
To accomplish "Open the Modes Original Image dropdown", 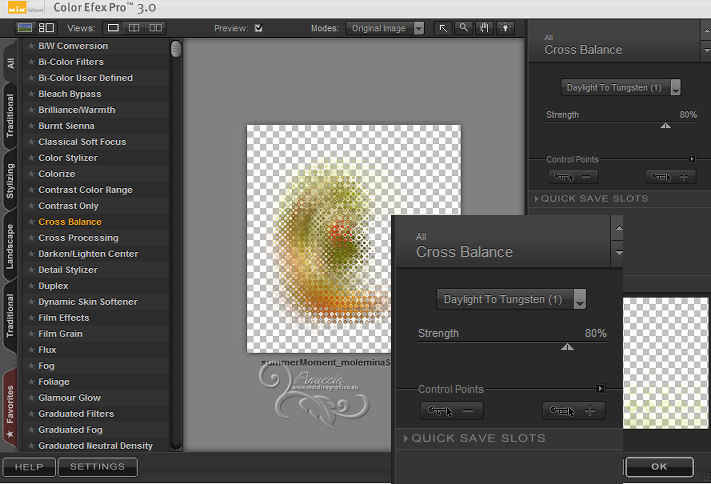I will point(385,28).
